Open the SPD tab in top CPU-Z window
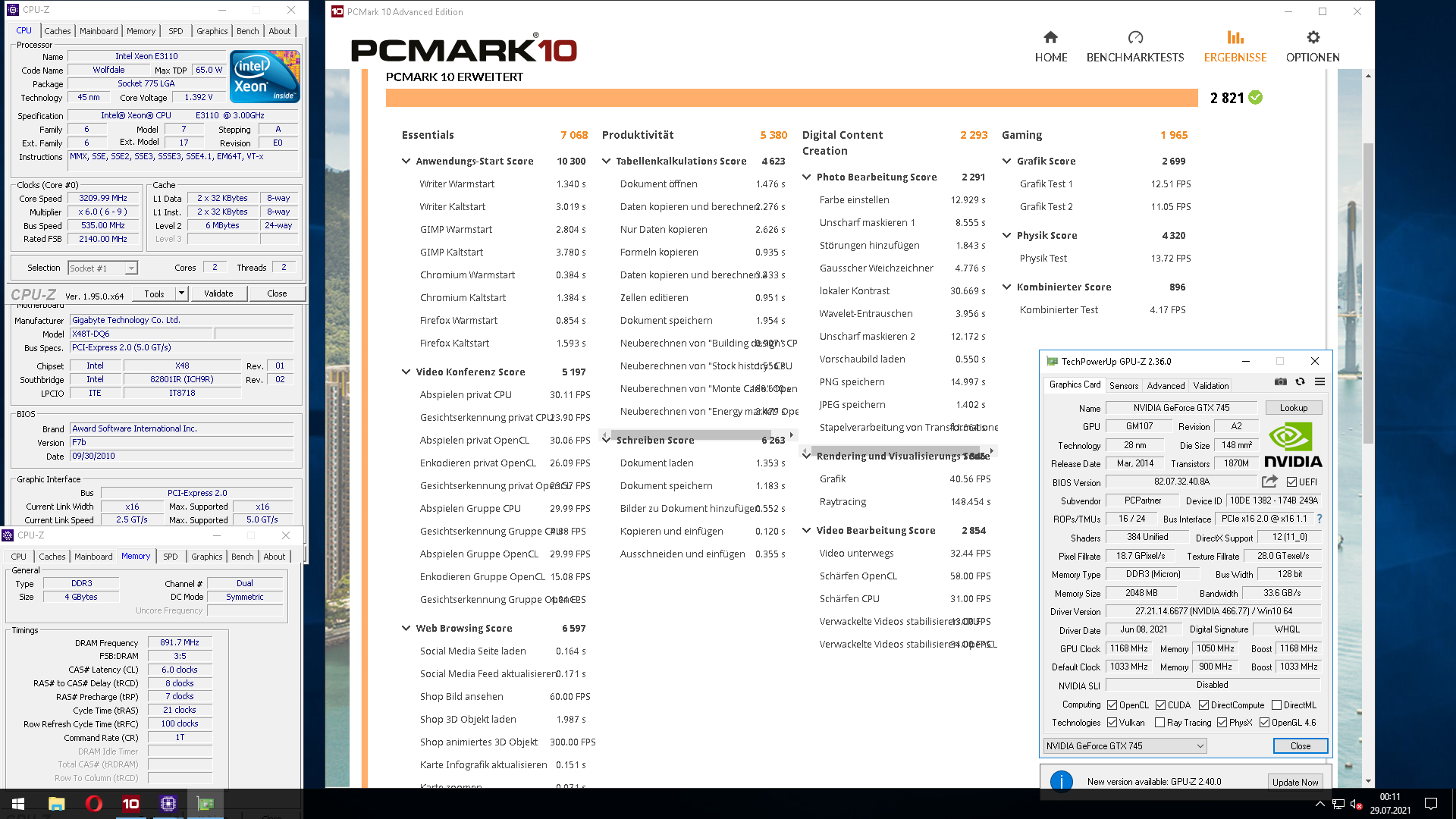 pyautogui.click(x=175, y=31)
